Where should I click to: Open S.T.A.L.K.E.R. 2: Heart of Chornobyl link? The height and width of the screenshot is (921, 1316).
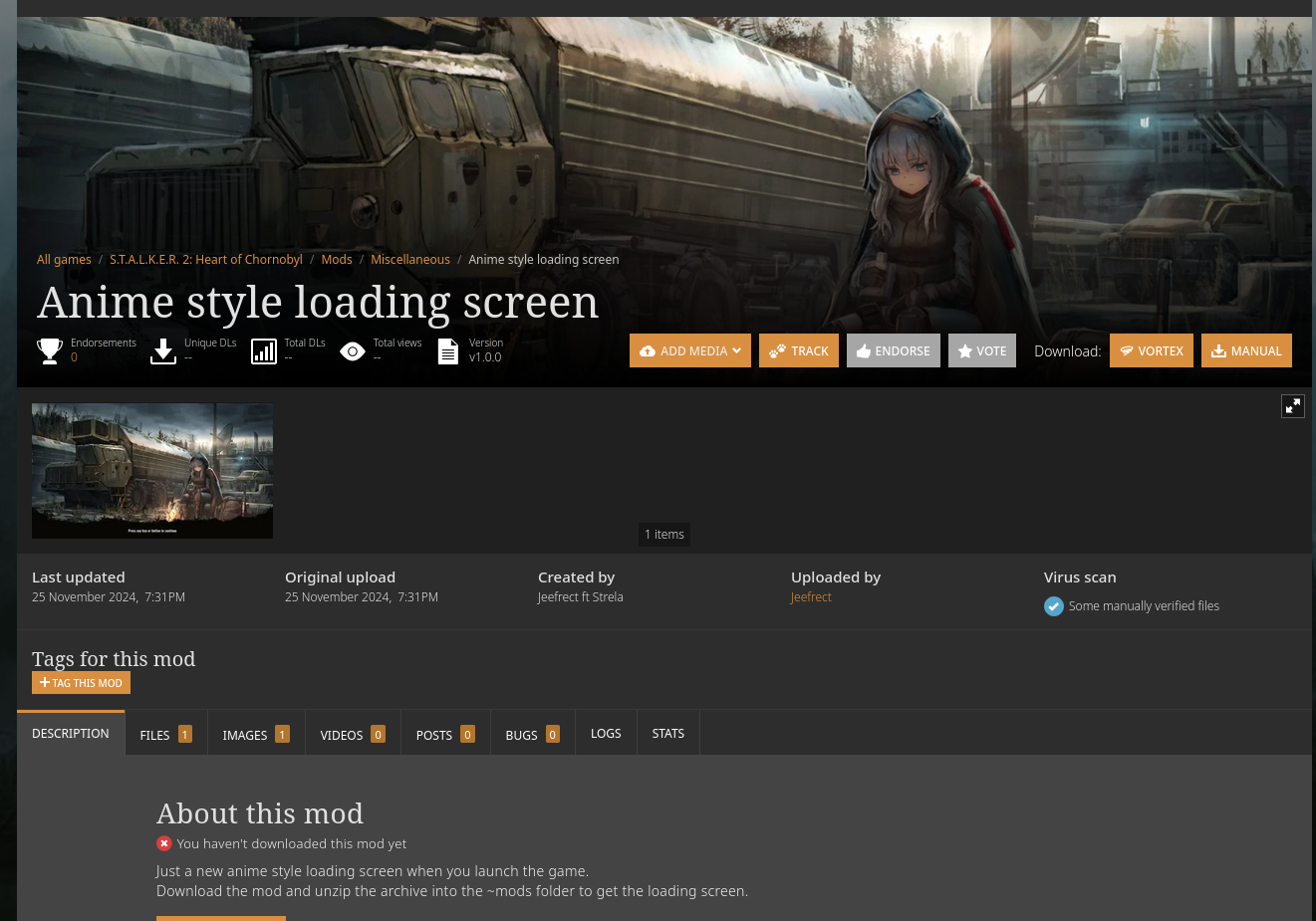[x=206, y=260]
